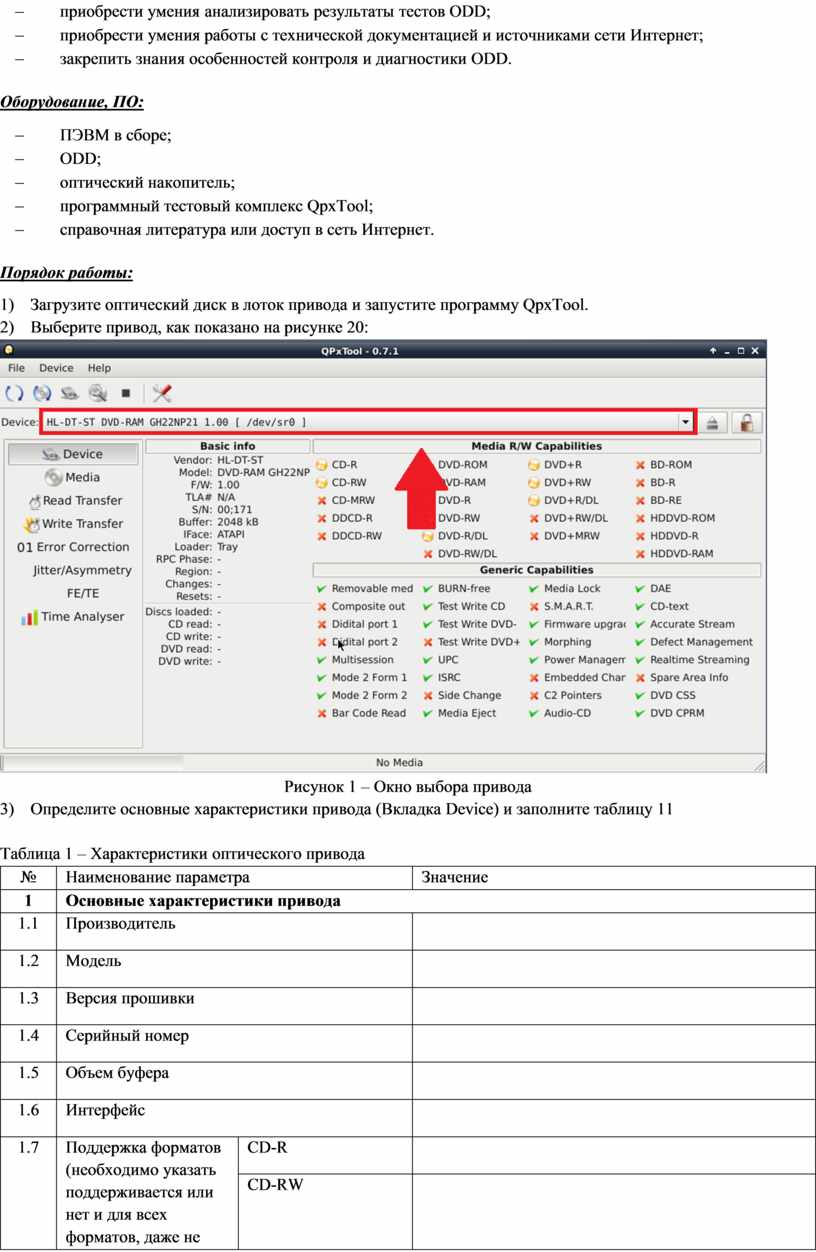
Task: Click the buffer value "2048 kB"
Action: (238, 522)
